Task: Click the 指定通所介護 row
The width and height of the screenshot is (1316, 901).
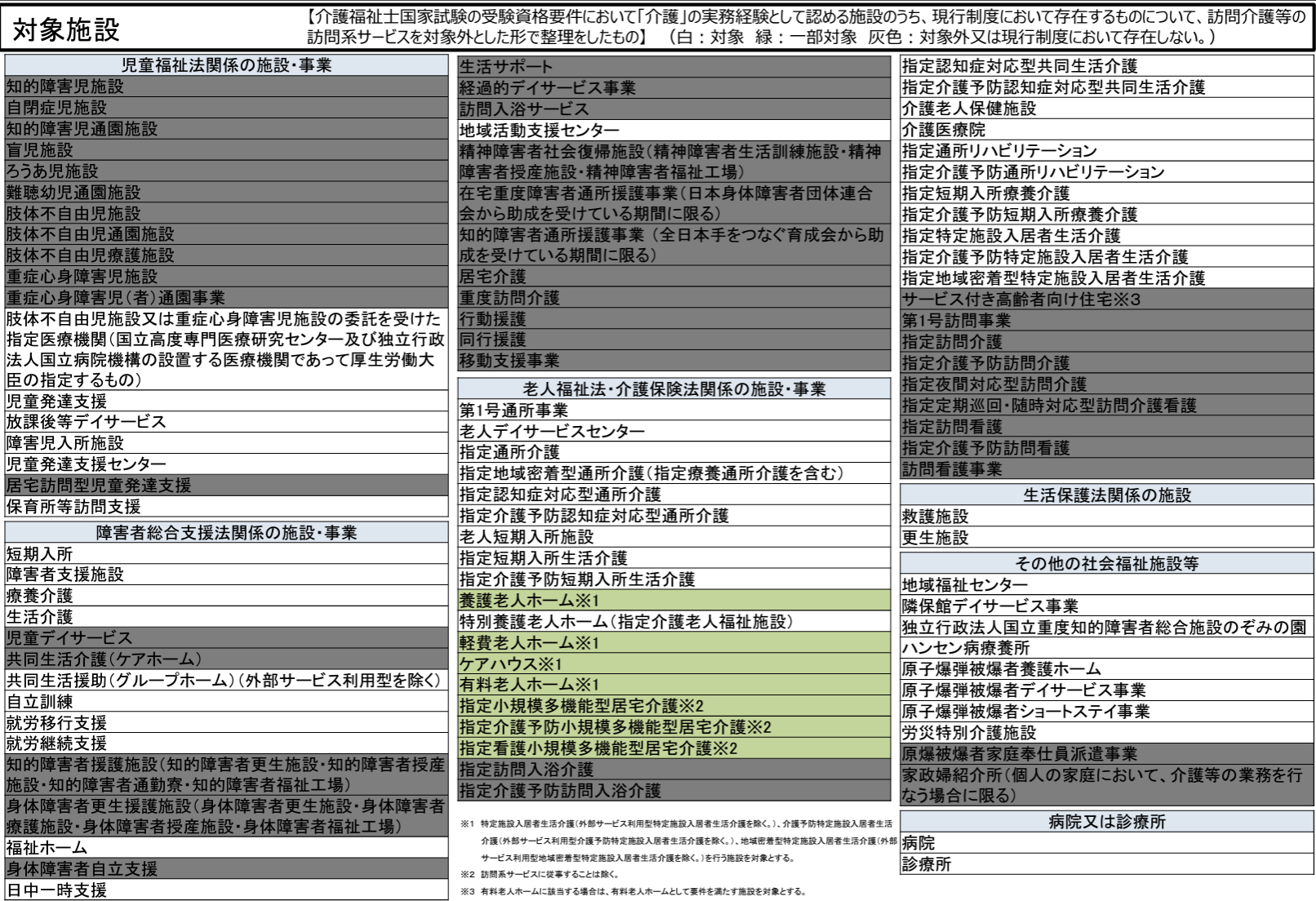Action: pos(674,452)
